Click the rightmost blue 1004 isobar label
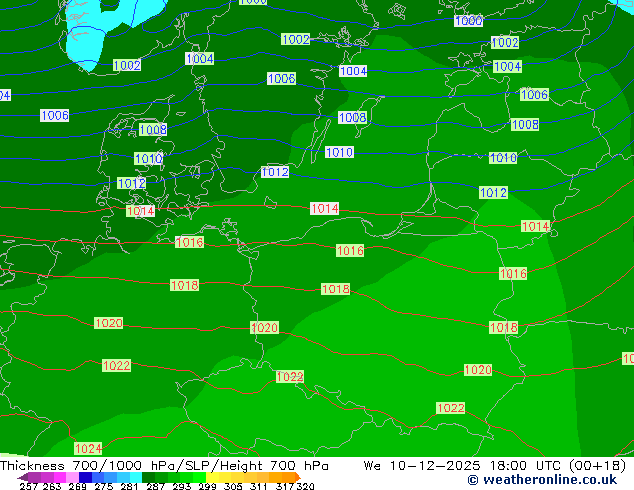634x490 pixels. pyautogui.click(x=507, y=66)
